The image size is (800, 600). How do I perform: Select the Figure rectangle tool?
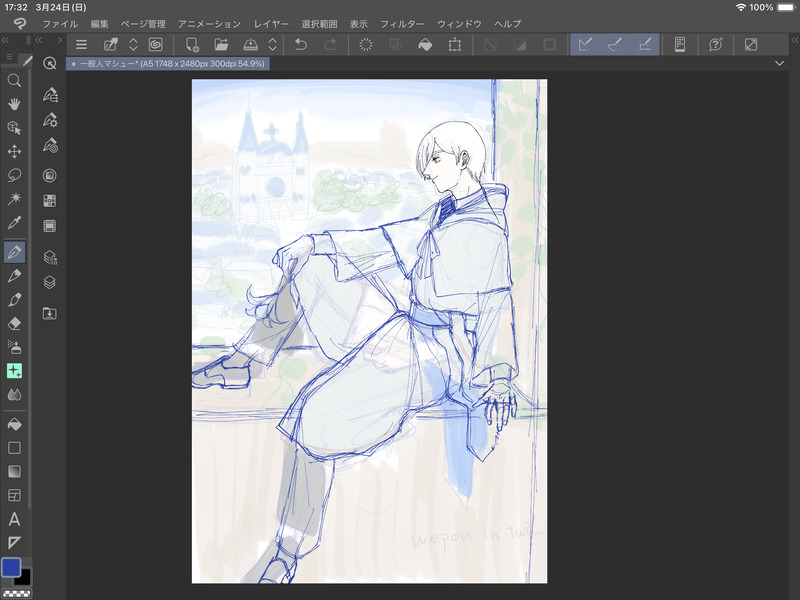pyautogui.click(x=14, y=448)
